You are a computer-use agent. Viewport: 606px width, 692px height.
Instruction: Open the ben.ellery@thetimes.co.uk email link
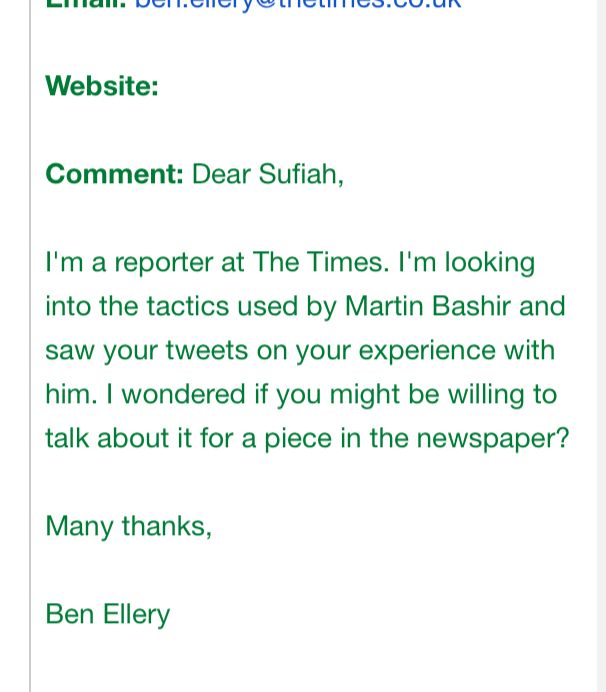point(298,4)
